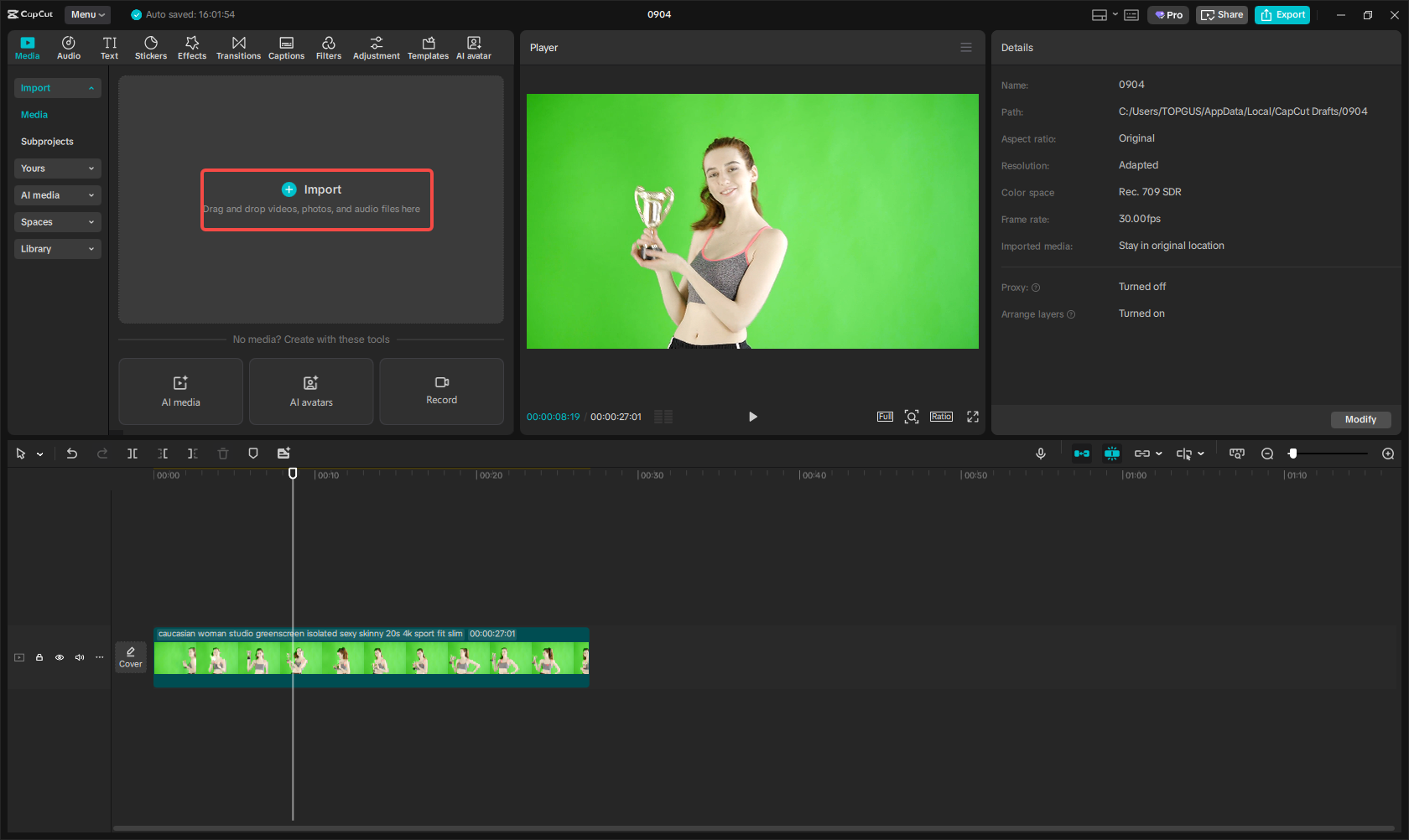This screenshot has height=840, width=1409.
Task: Open the Transitions panel
Action: pyautogui.click(x=238, y=46)
